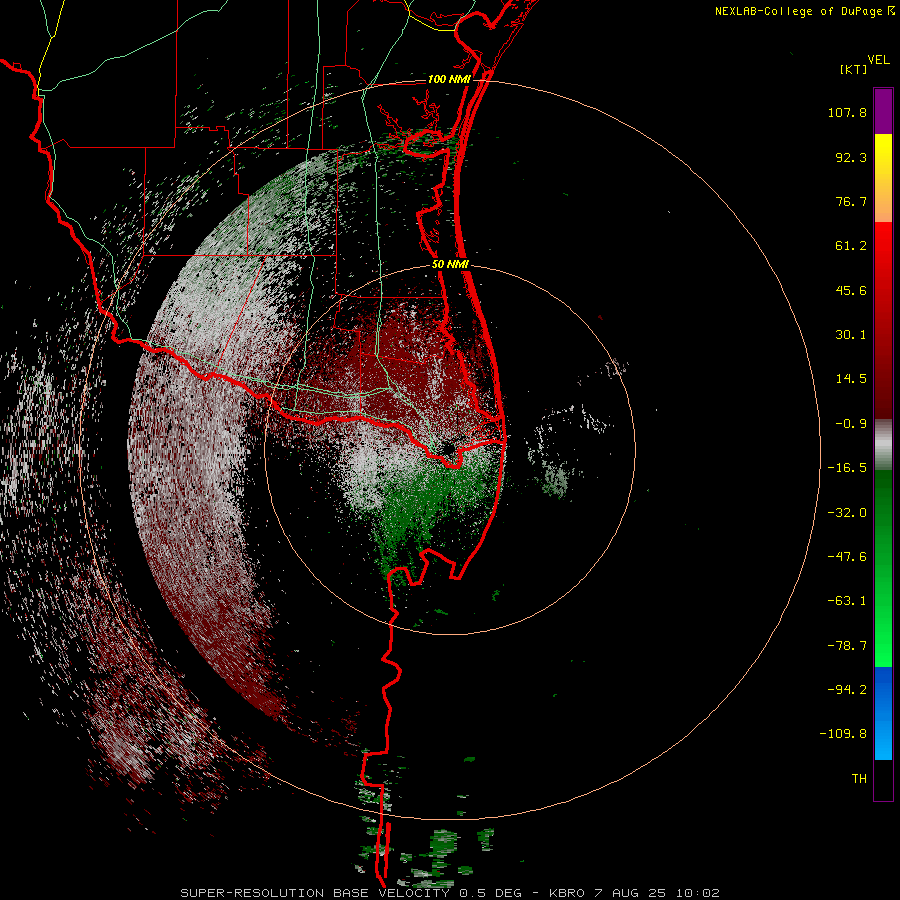The image size is (900, 900).
Task: Click the -0.9 velocity scale value
Action: point(851,424)
